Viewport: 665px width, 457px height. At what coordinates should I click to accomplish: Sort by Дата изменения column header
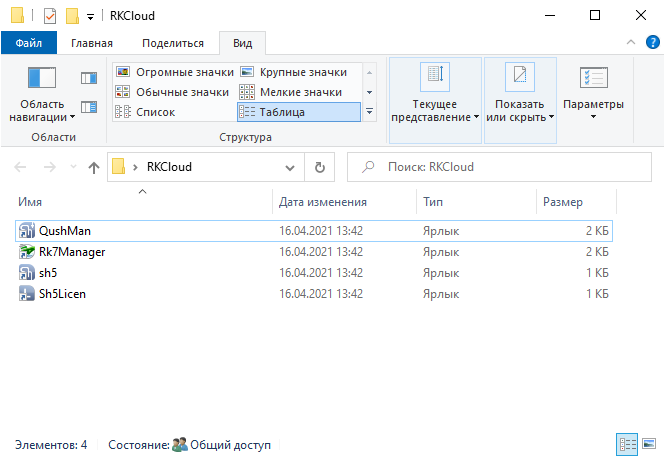pyautogui.click(x=323, y=202)
